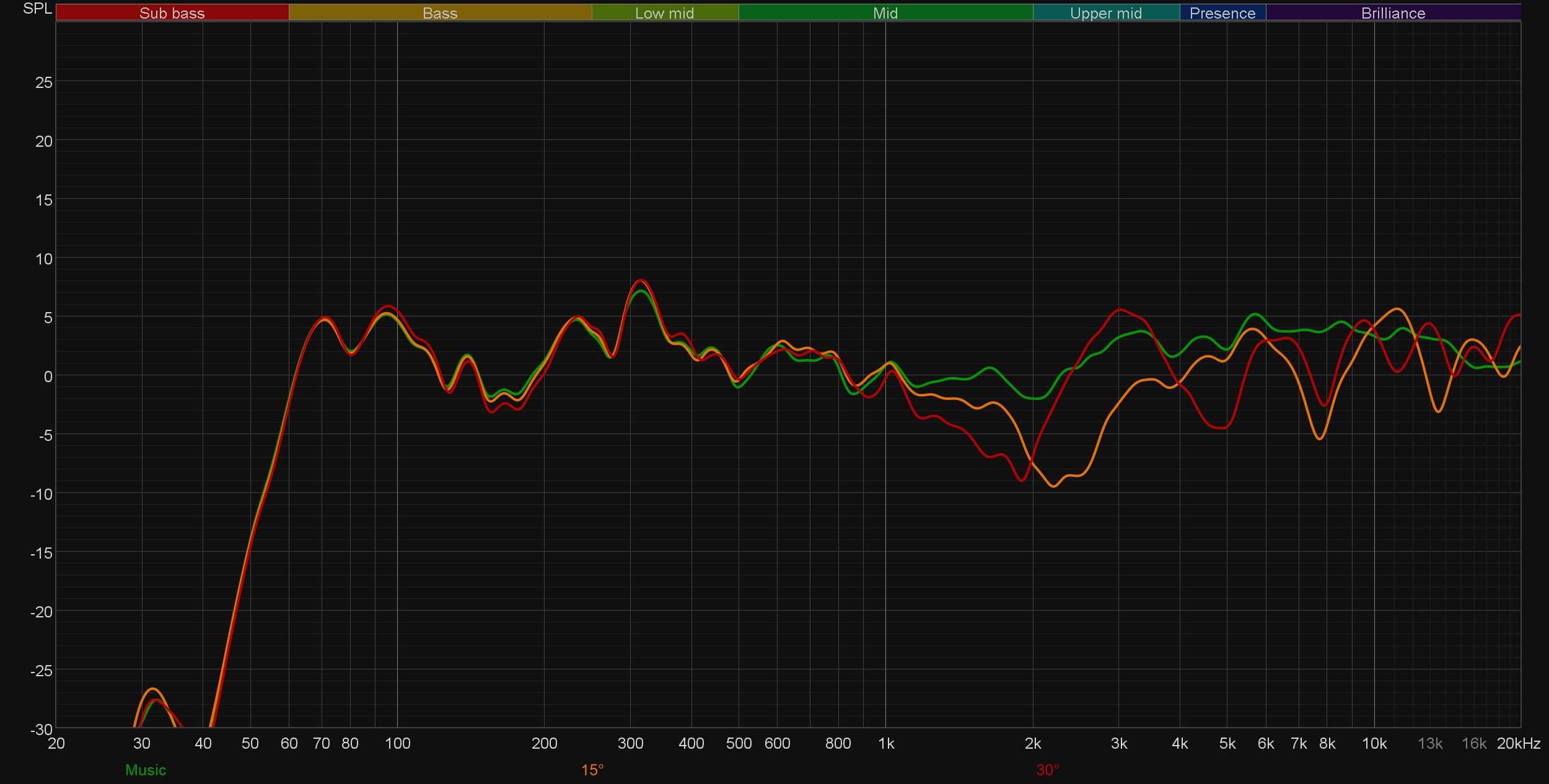Screen dimensions: 1549x784
Task: Click the Bass band header
Action: tap(440, 13)
